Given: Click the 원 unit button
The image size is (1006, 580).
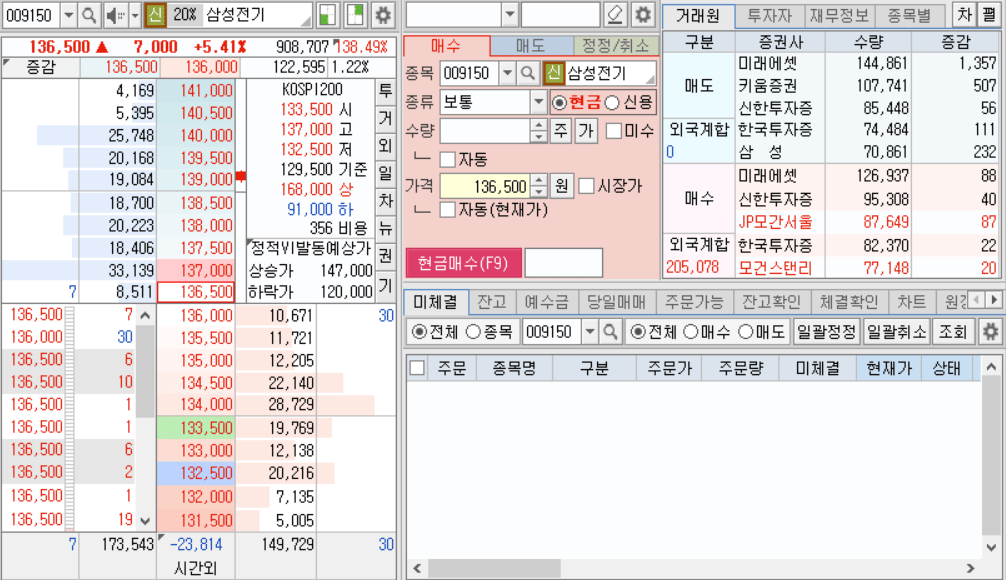Looking at the screenshot, I should coord(561,187).
